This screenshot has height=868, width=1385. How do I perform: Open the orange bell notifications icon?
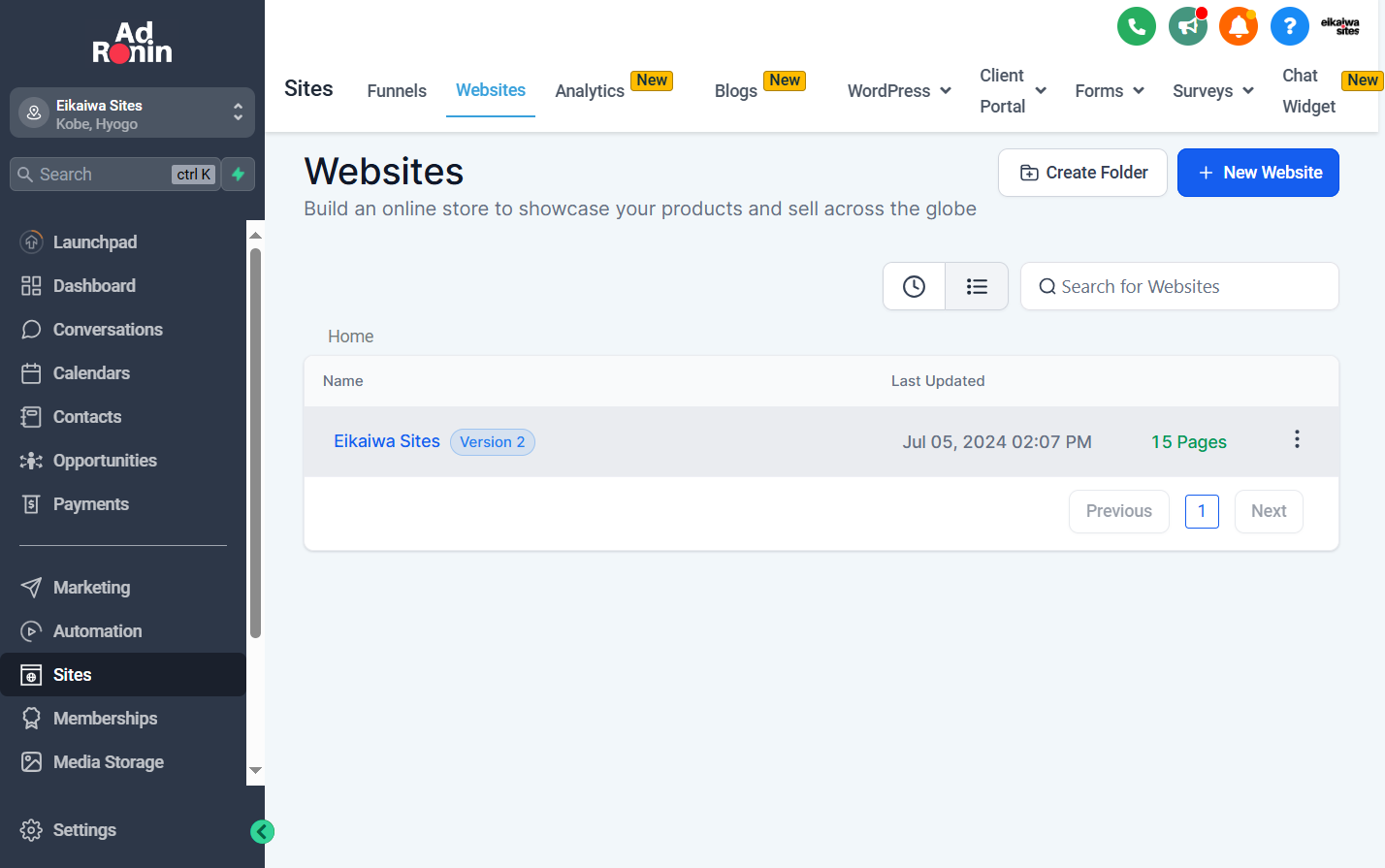(1239, 26)
